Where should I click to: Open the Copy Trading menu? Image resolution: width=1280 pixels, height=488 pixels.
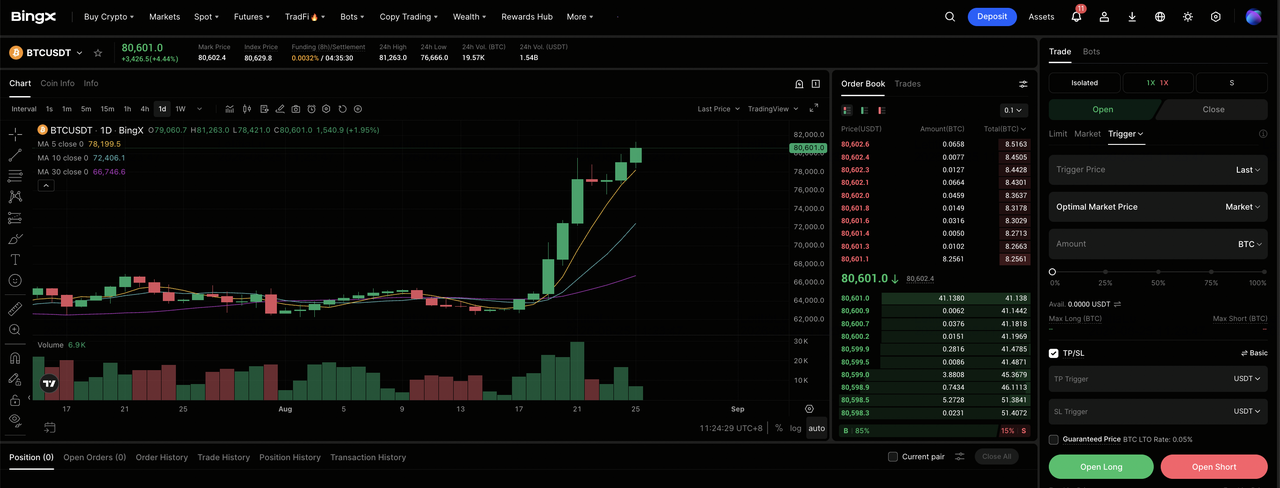pyautogui.click(x=408, y=17)
